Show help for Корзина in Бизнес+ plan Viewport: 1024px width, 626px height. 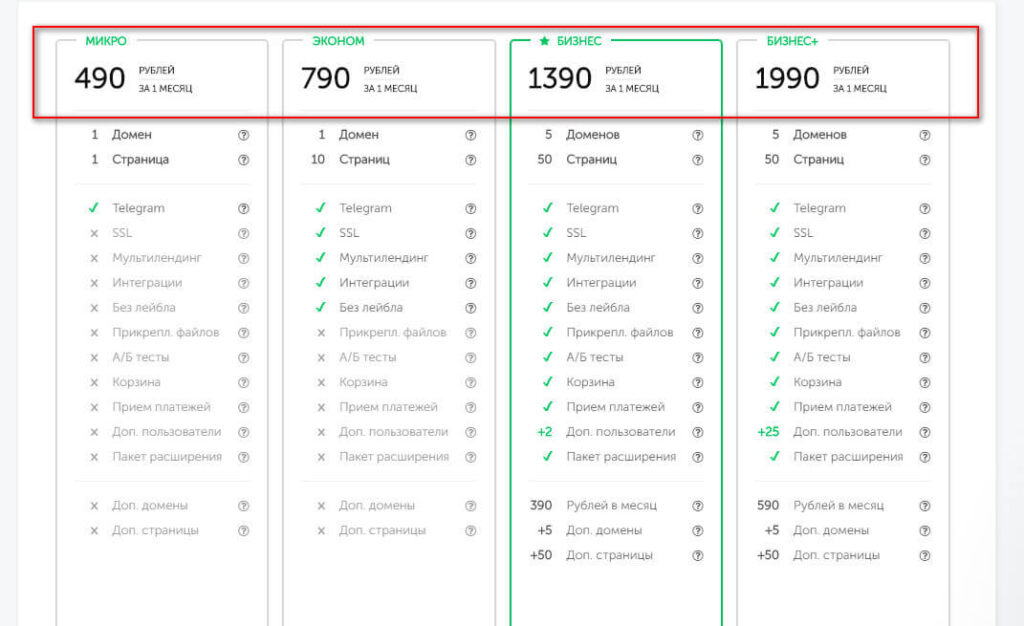pyautogui.click(x=924, y=382)
